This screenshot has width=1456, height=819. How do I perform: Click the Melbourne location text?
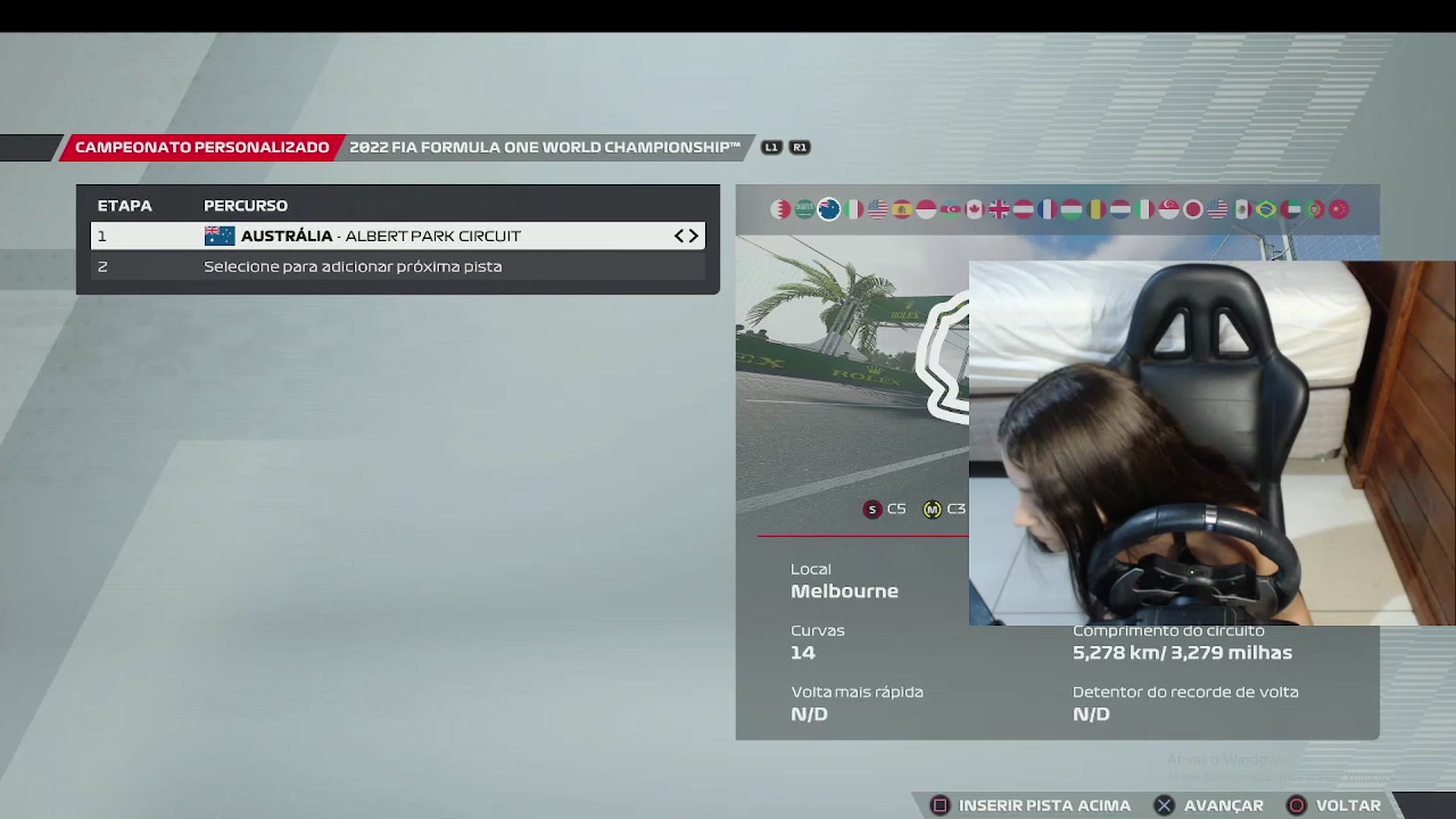click(844, 591)
